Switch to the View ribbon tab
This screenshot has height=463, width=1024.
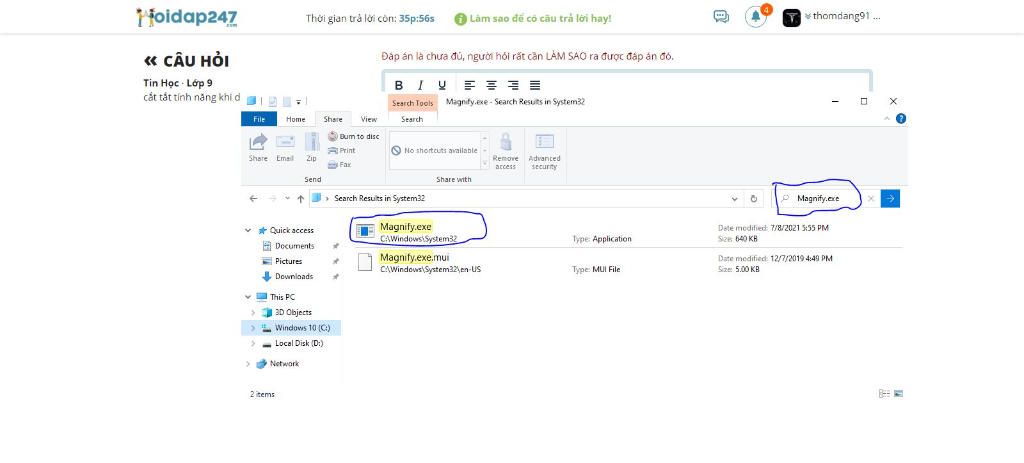(369, 120)
